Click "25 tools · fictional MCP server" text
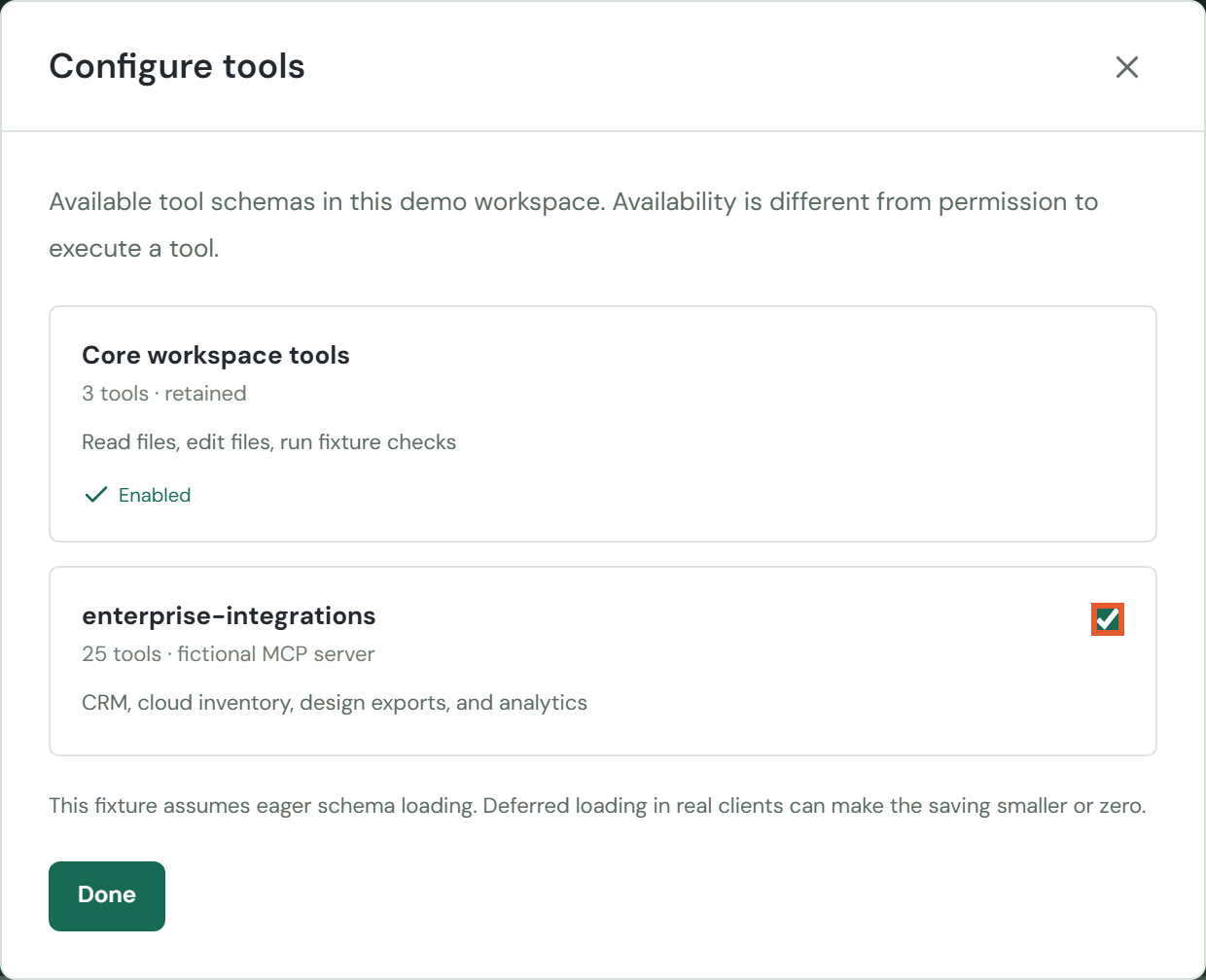This screenshot has height=980, width=1206. [x=229, y=654]
